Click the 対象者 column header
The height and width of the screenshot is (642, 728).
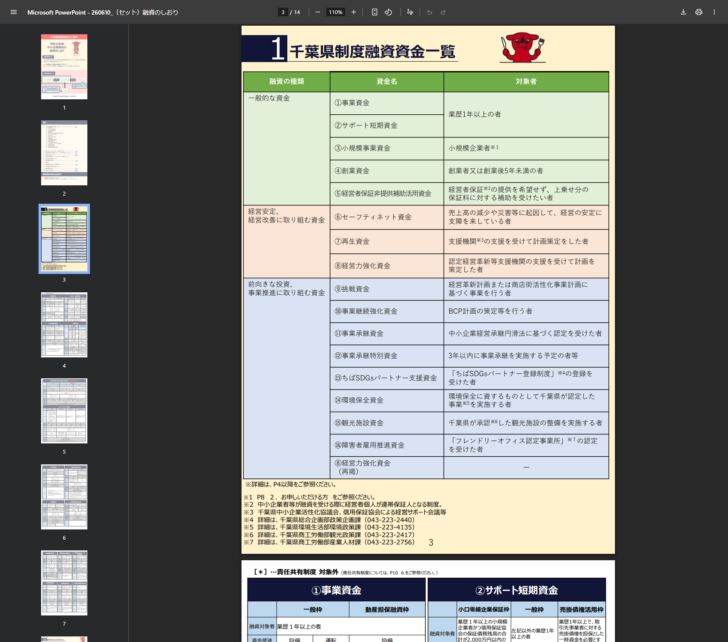click(x=526, y=82)
